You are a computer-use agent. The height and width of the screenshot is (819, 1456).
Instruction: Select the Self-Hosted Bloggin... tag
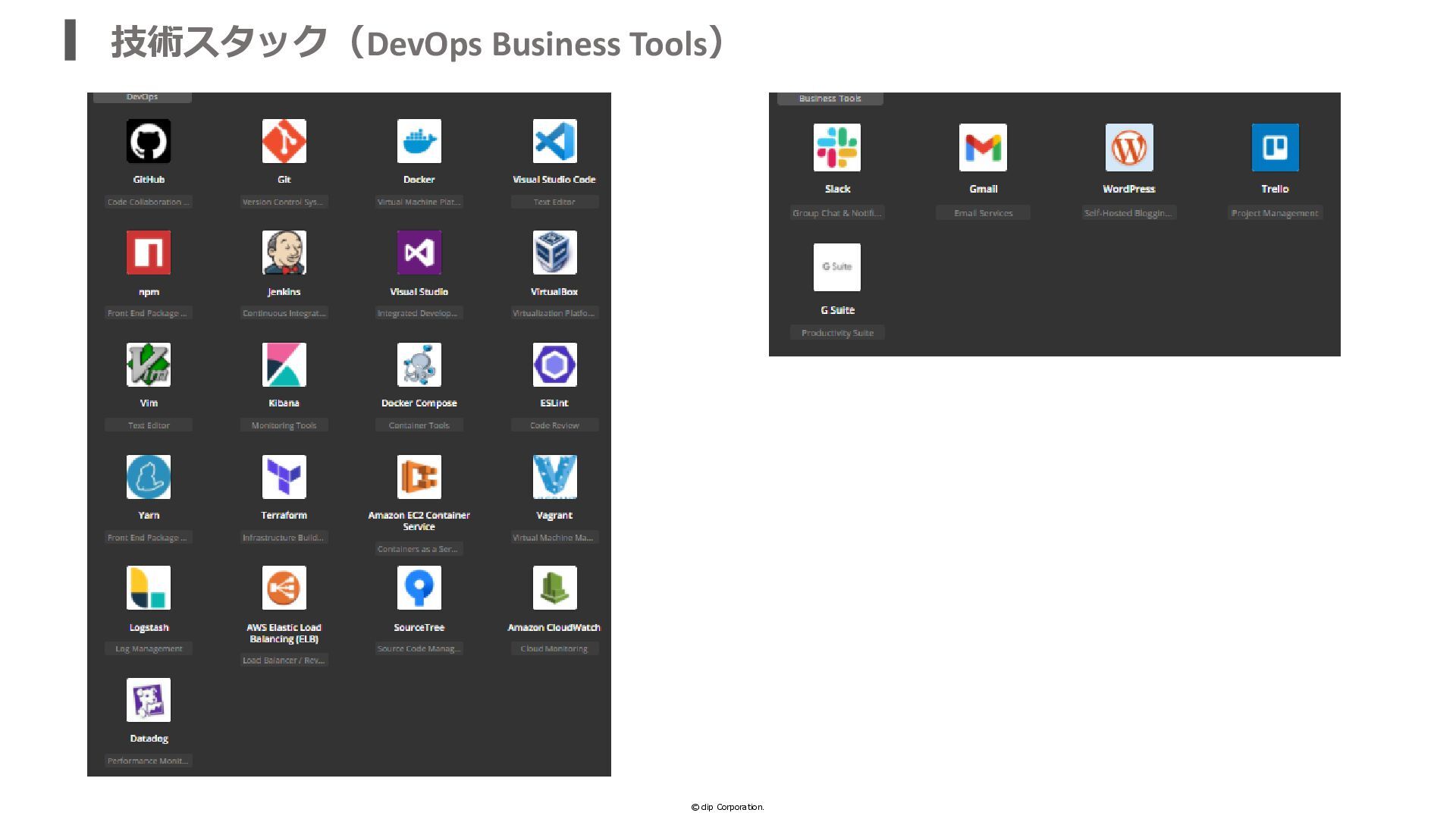click(1129, 213)
